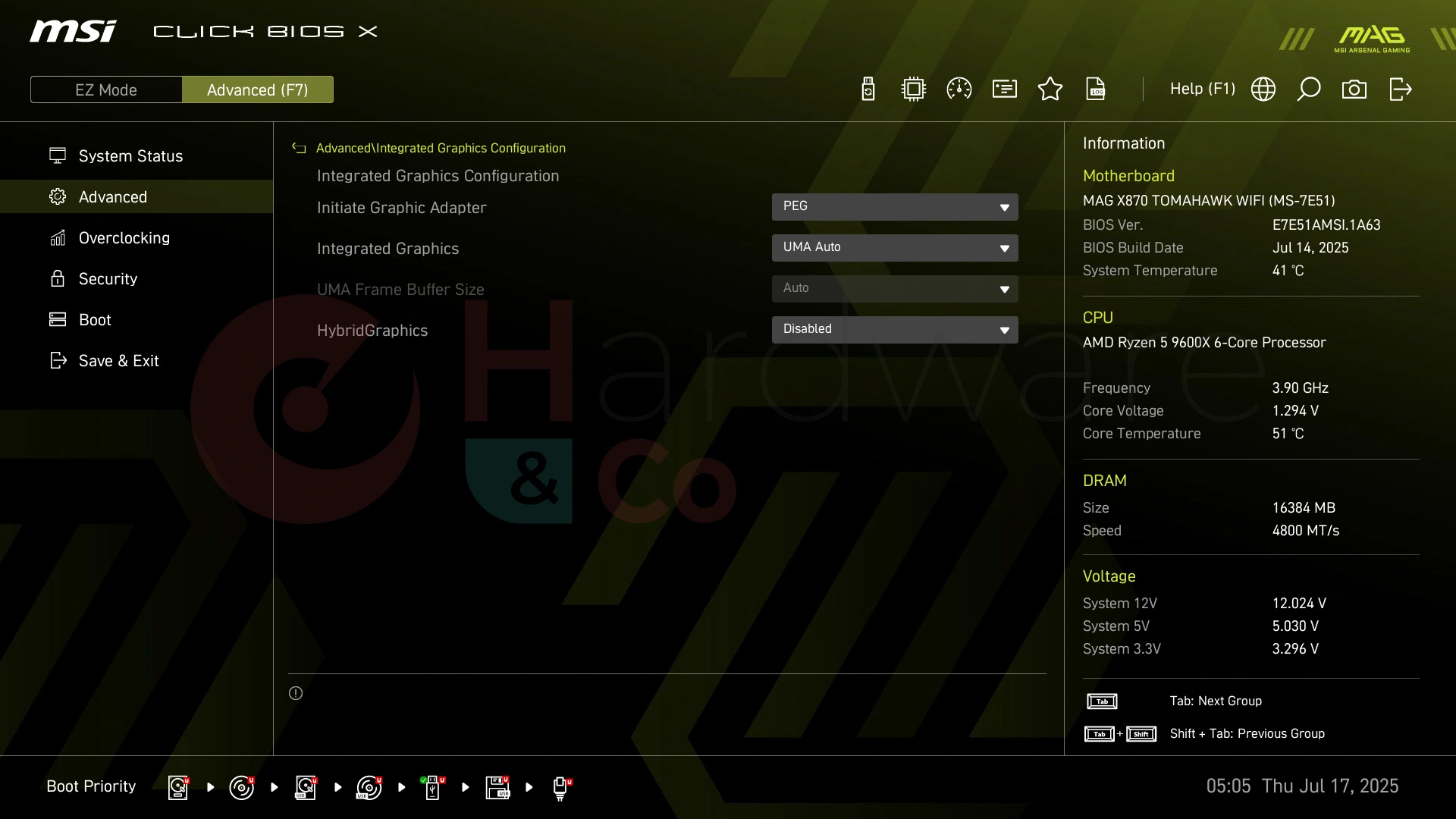Open Advanced menu label
Screen dimensions: 1456x819
point(113,197)
